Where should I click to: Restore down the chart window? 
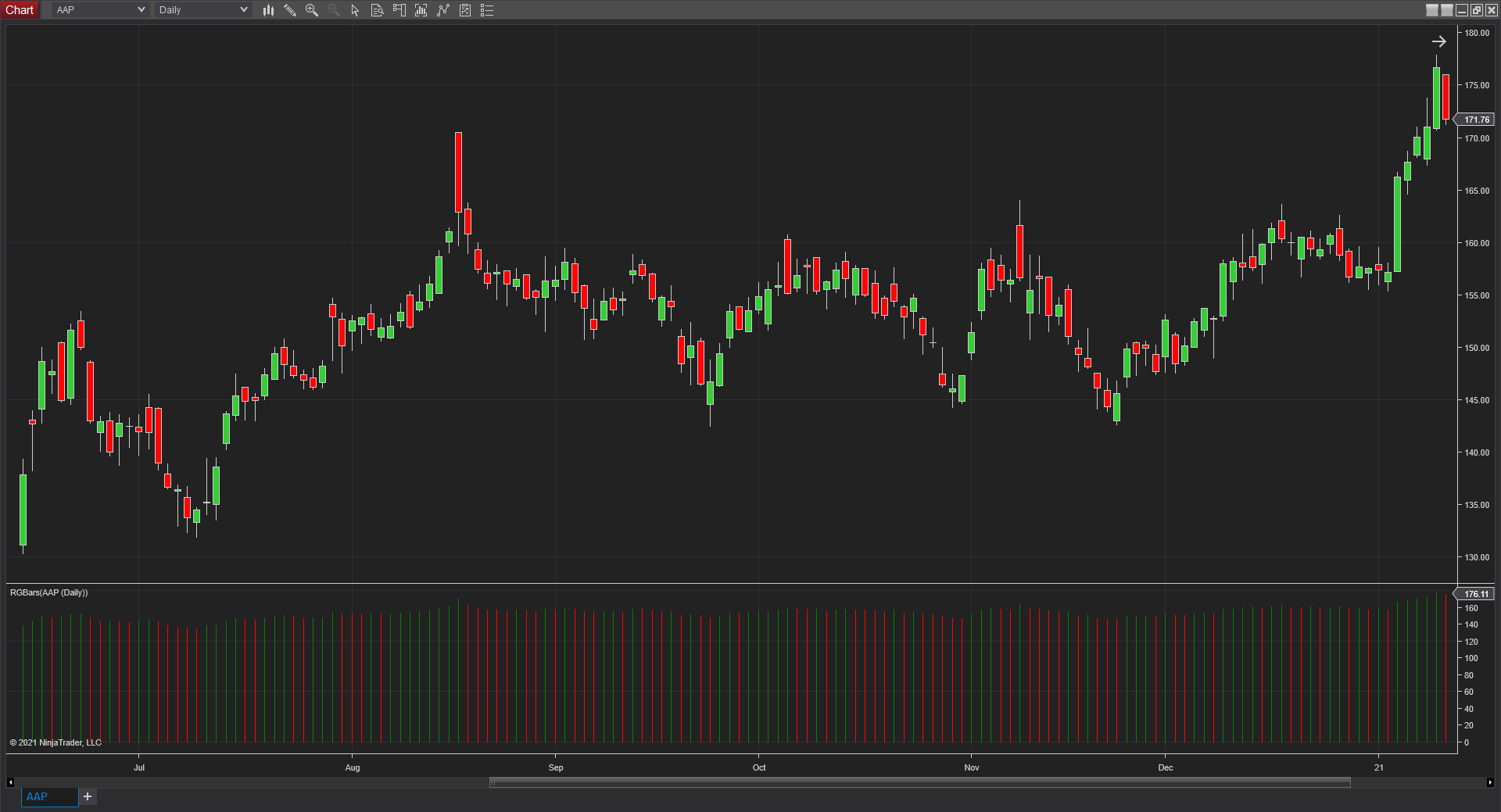click(x=1476, y=10)
